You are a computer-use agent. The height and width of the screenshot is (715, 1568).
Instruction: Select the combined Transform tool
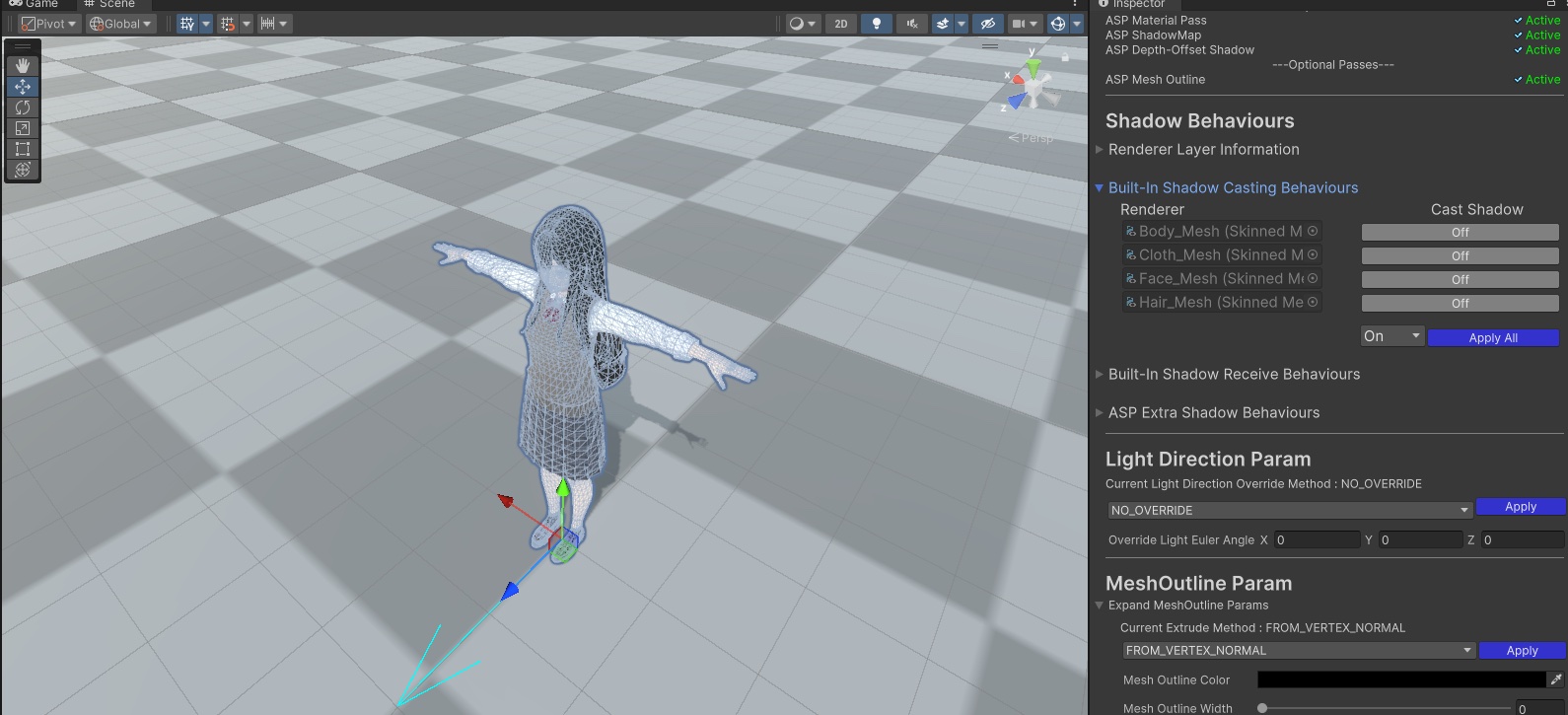click(23, 170)
